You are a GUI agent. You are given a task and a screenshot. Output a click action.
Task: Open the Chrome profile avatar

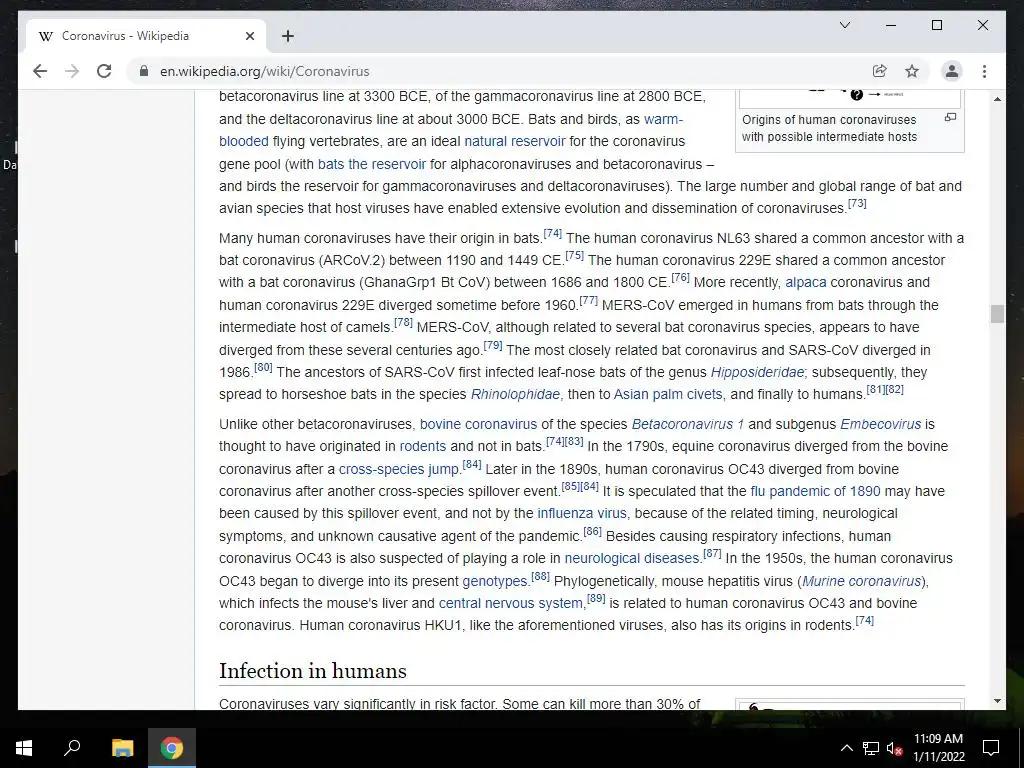point(952,71)
